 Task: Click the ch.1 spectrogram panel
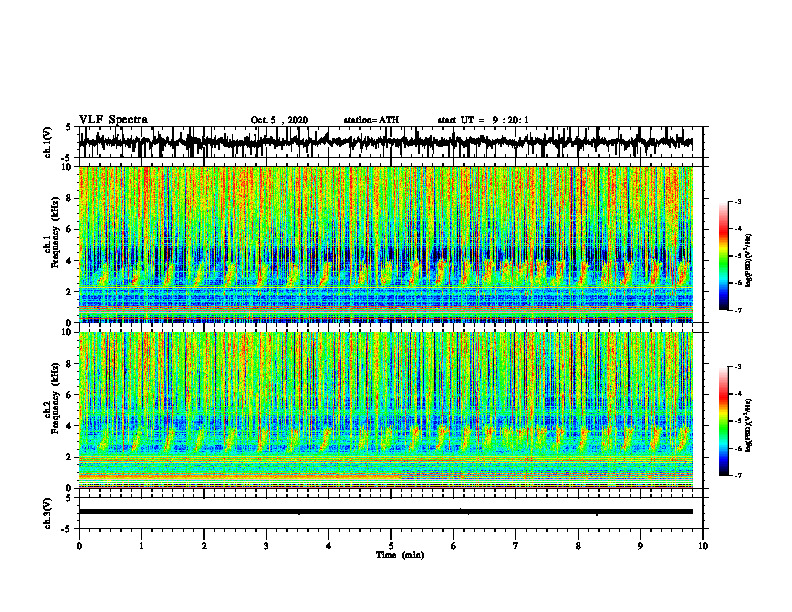[385, 244]
